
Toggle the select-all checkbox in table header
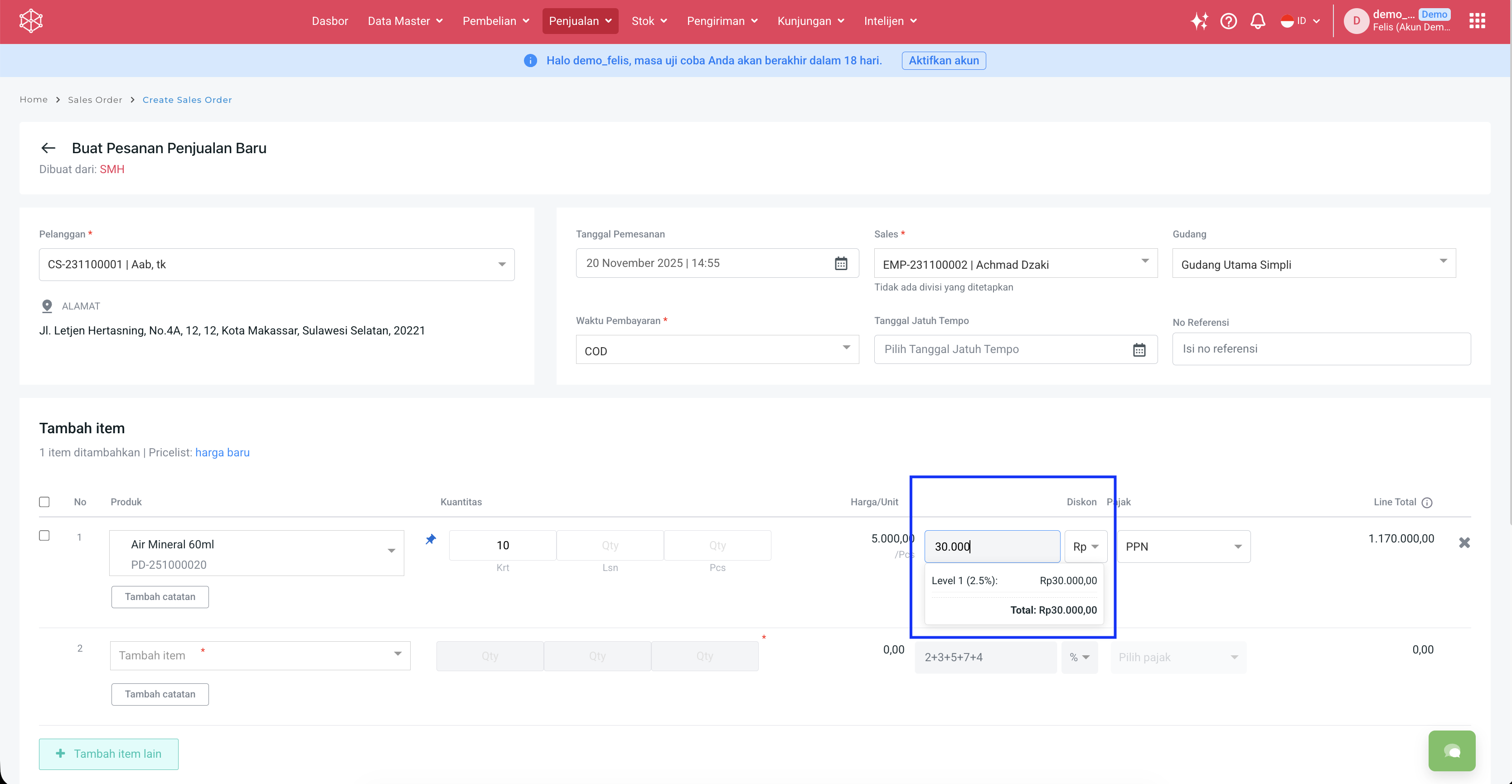44,502
